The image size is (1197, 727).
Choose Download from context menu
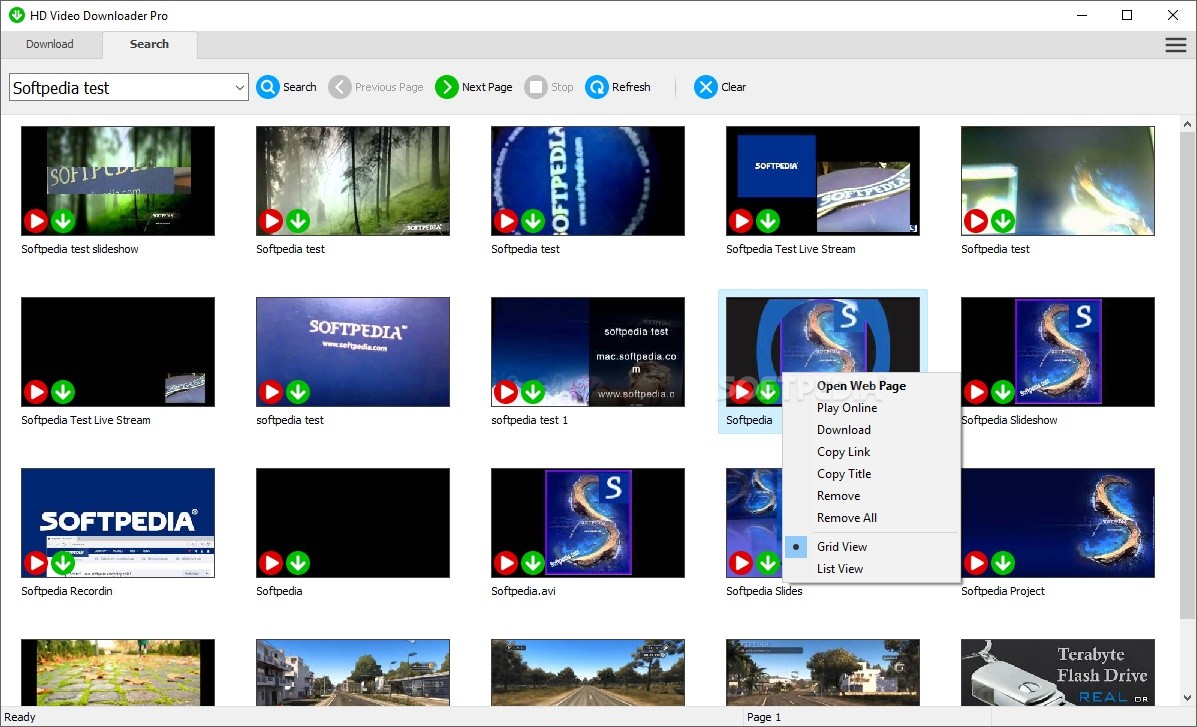(x=844, y=430)
